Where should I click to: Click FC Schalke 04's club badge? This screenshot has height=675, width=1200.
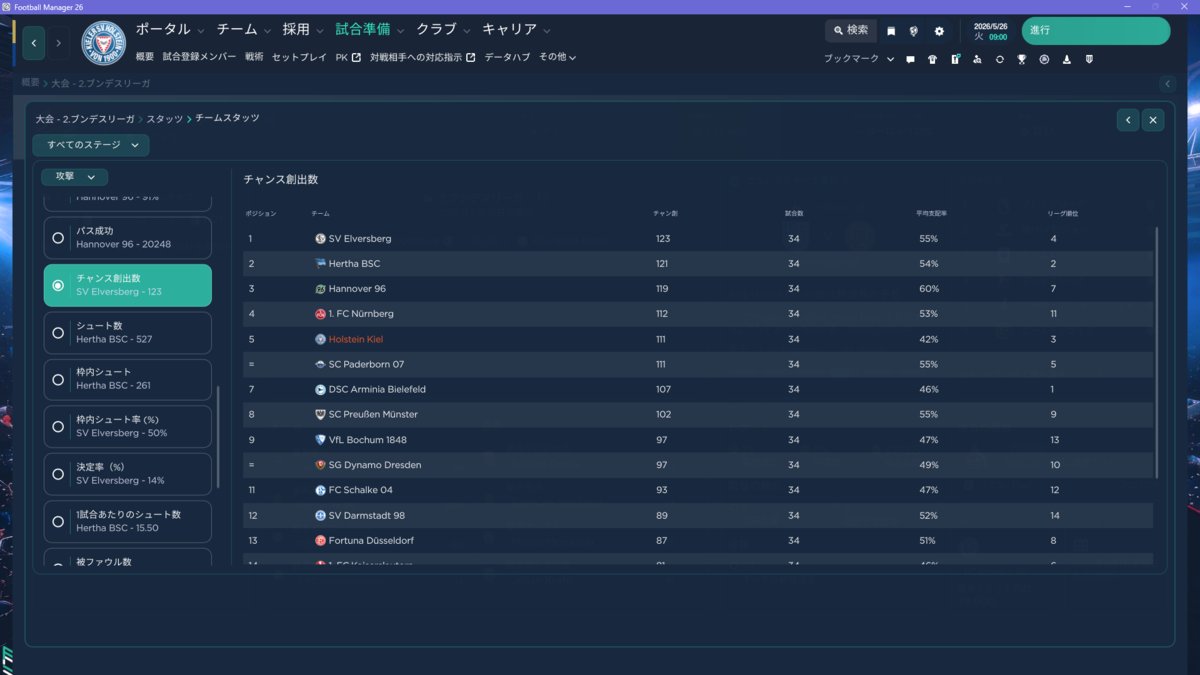coord(320,490)
